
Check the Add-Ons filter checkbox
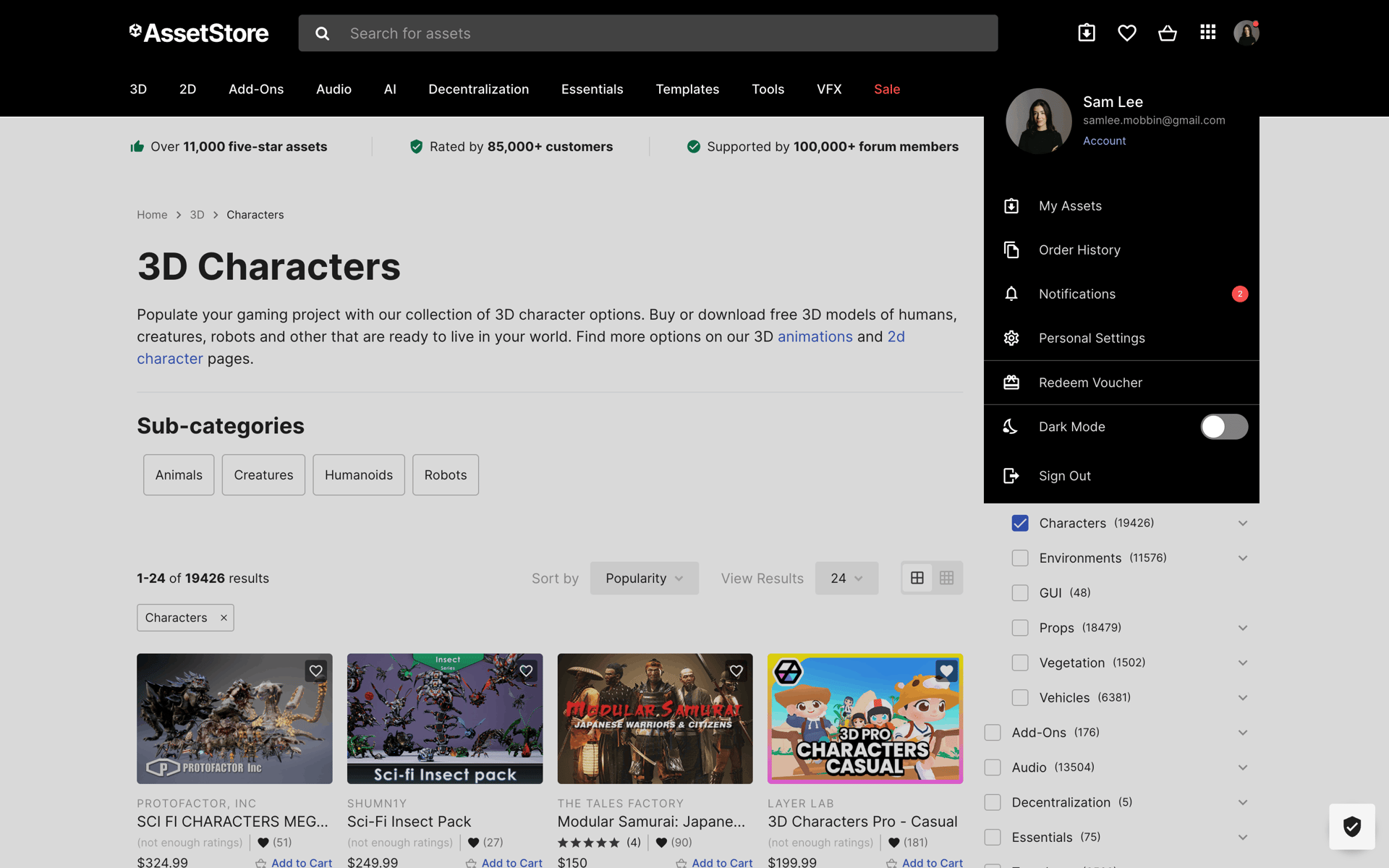[993, 733]
